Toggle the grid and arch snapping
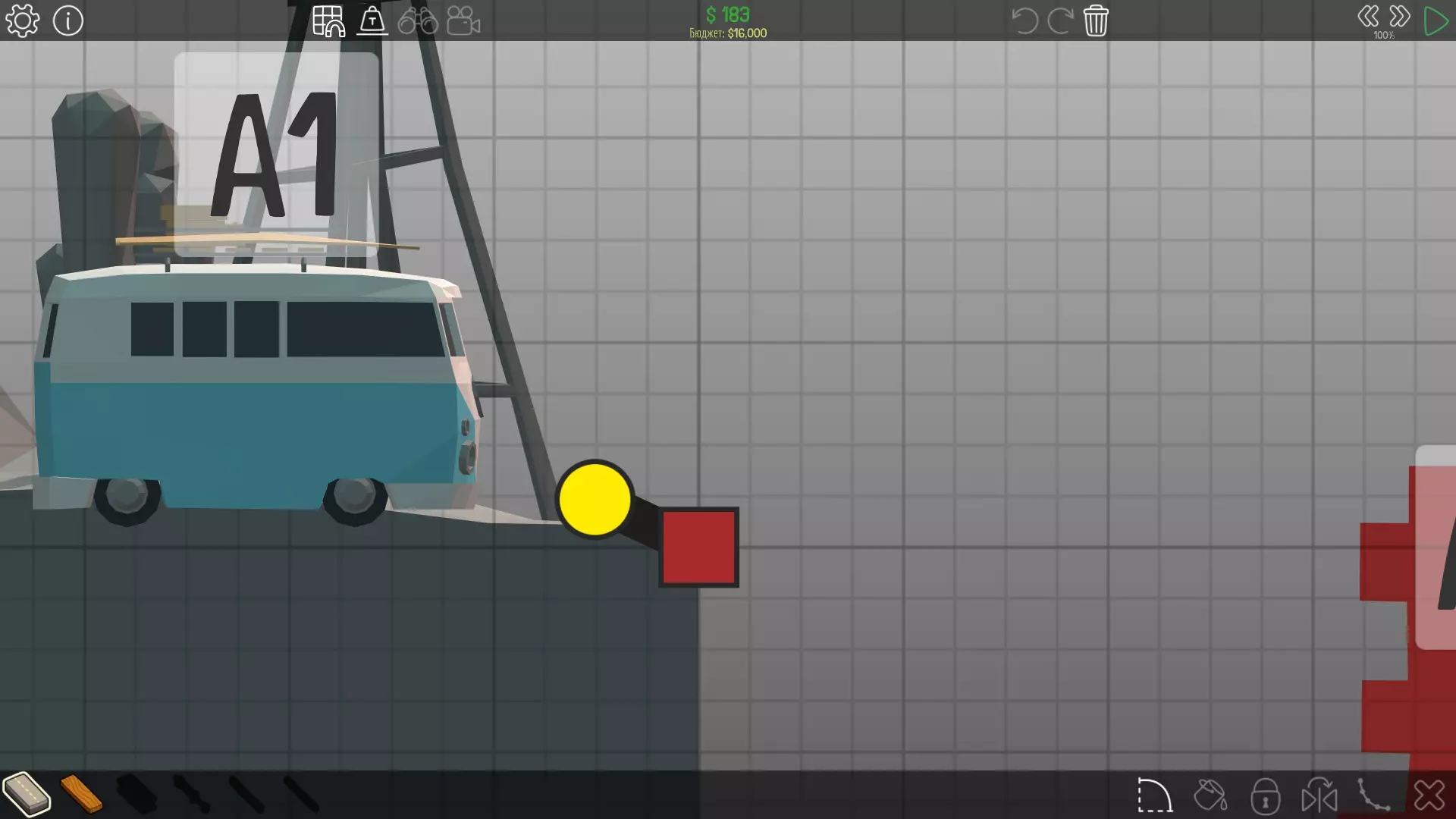The image size is (1456, 819). pyautogui.click(x=328, y=20)
